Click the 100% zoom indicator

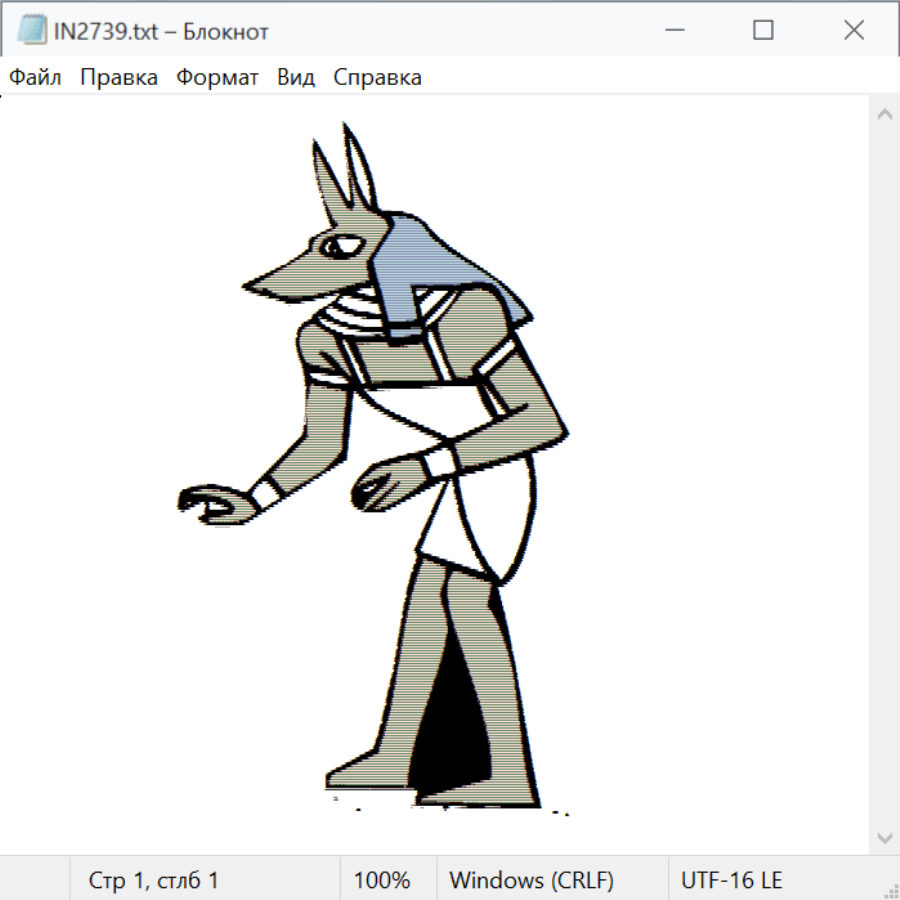pos(382,881)
